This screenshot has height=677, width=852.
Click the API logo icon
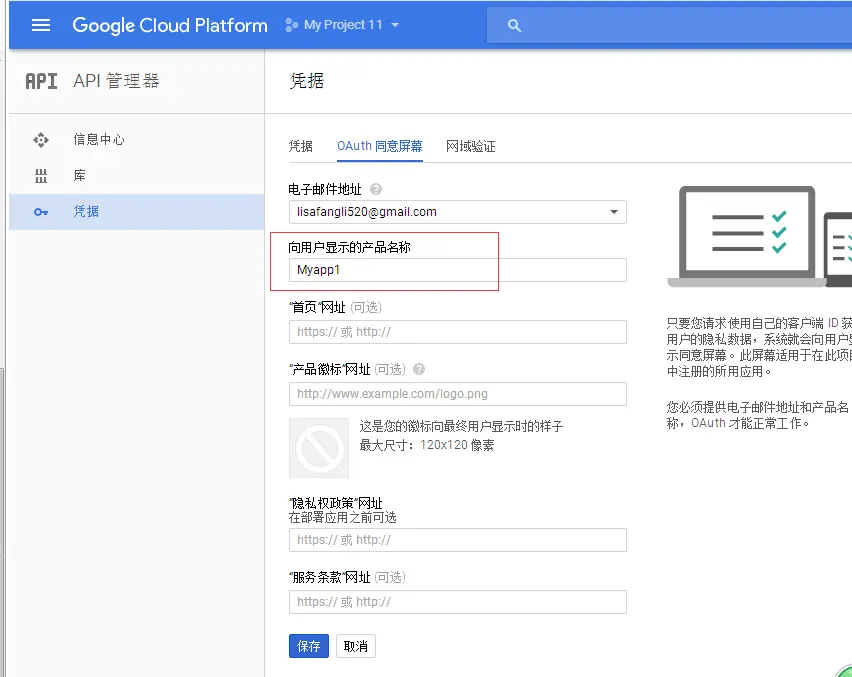[41, 82]
